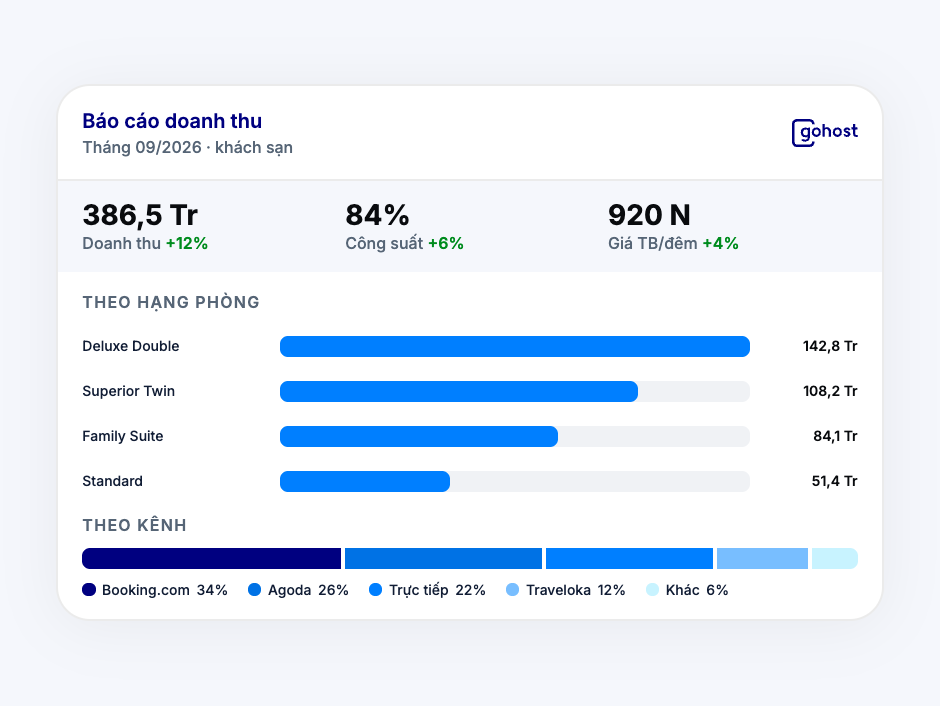Select the Traveloka segment in channel bar

[x=763, y=559]
